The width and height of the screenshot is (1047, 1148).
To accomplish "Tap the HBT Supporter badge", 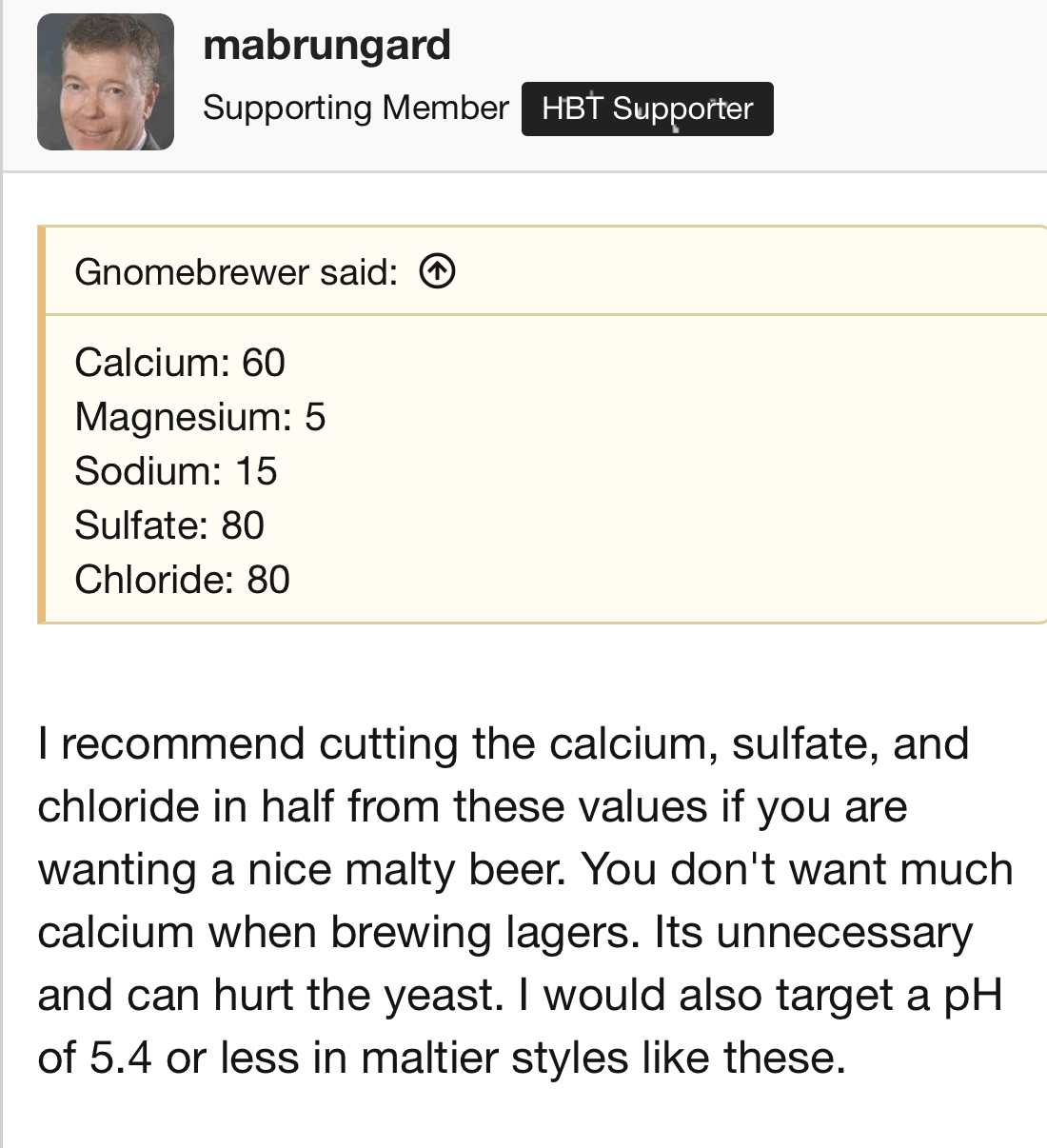I will tap(647, 109).
